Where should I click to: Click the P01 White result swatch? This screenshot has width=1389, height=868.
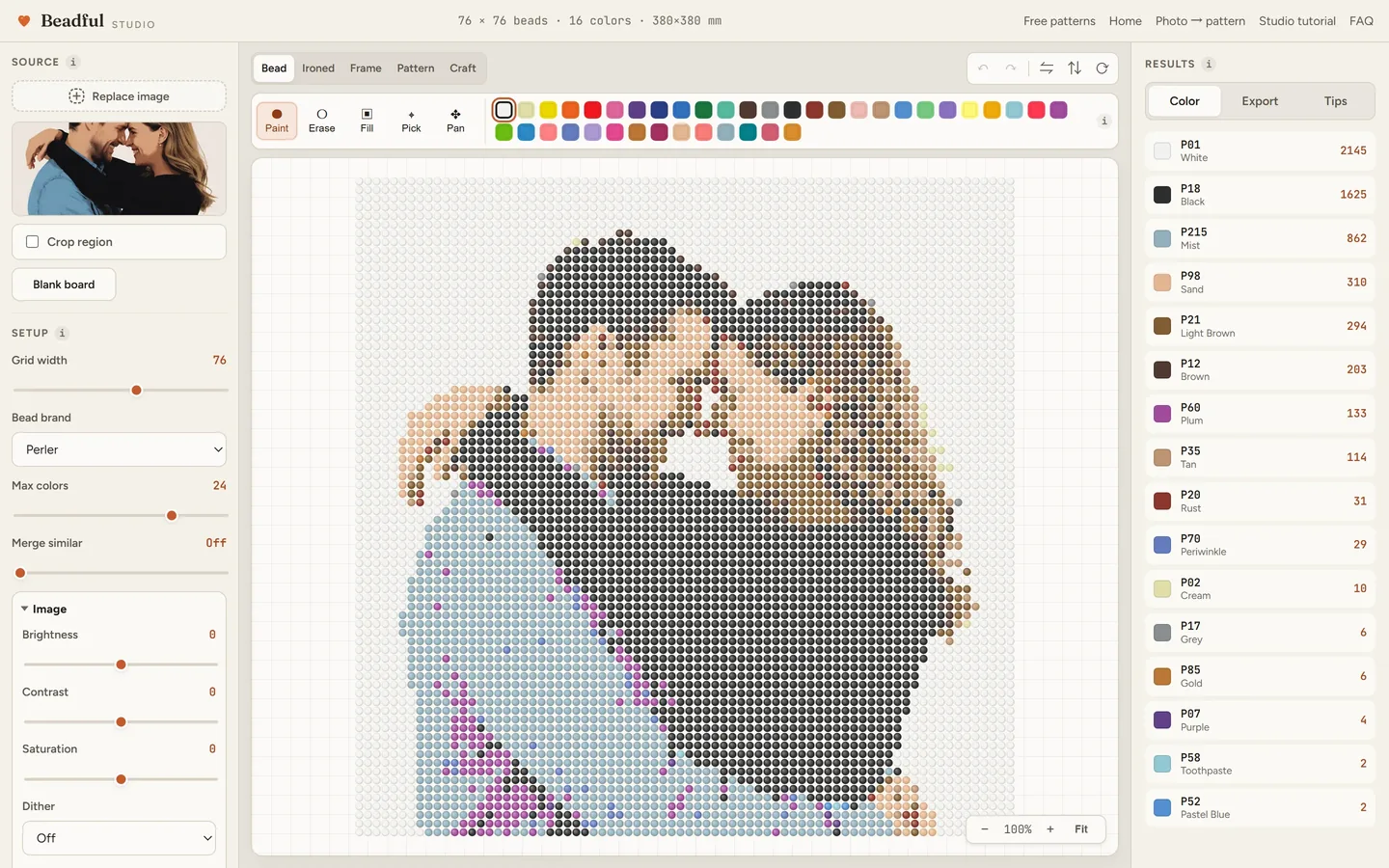[1162, 150]
